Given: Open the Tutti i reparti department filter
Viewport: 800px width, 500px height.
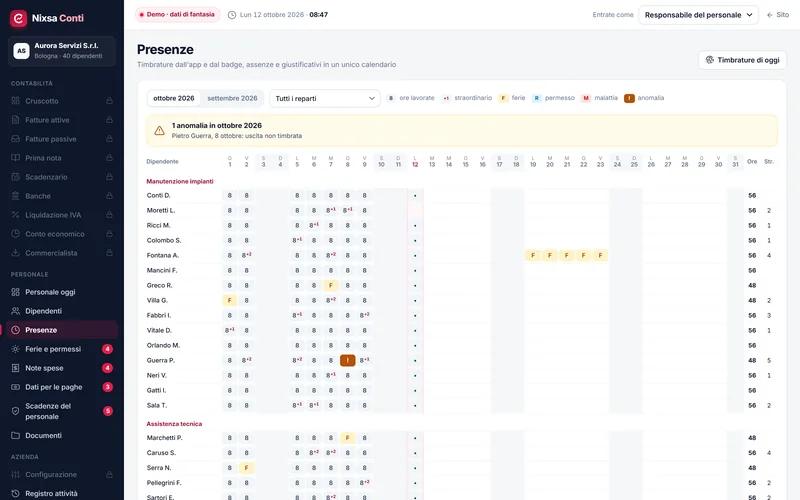Looking at the screenshot, I should 324,98.
